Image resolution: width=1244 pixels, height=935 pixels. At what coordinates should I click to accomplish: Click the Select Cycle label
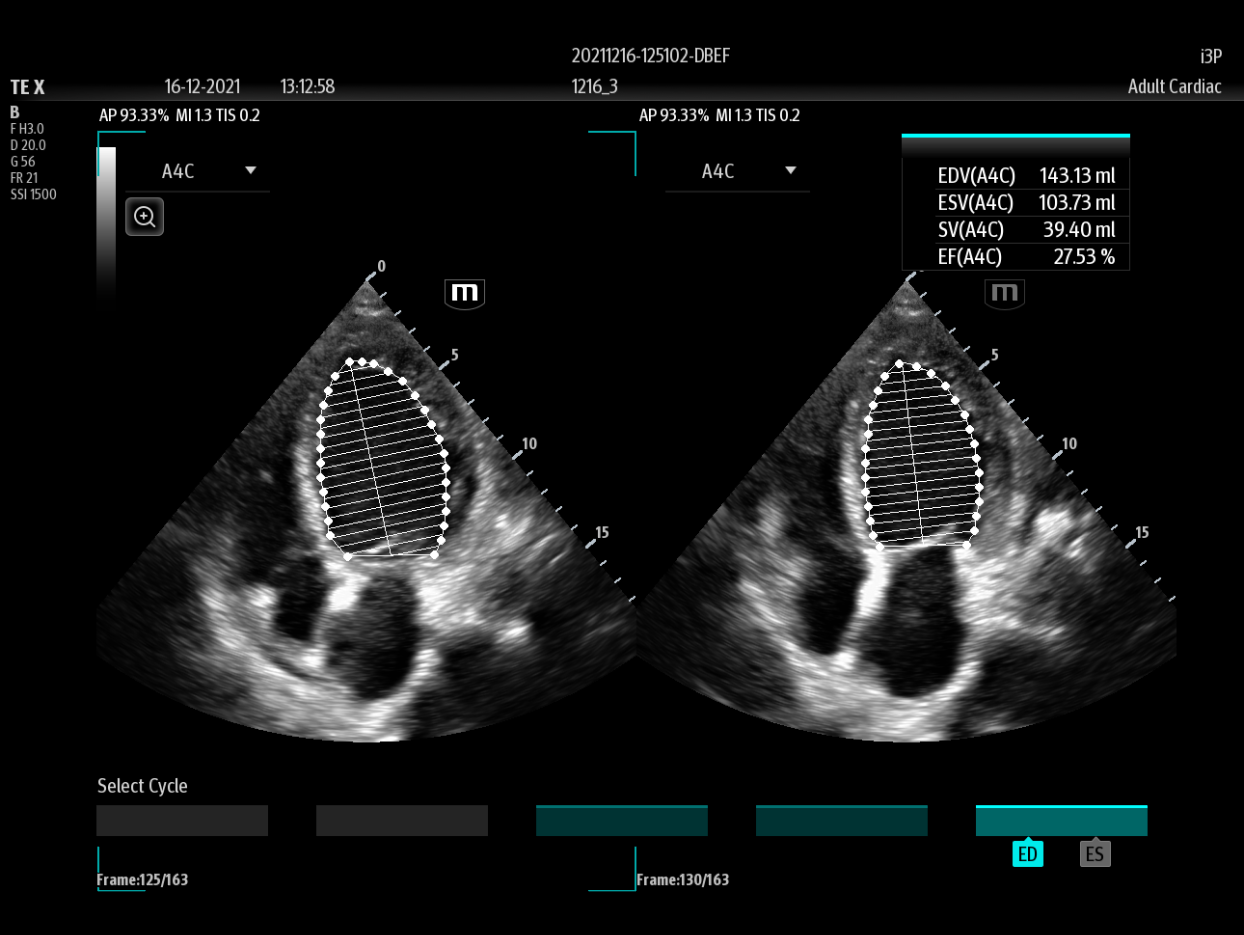[x=142, y=786]
